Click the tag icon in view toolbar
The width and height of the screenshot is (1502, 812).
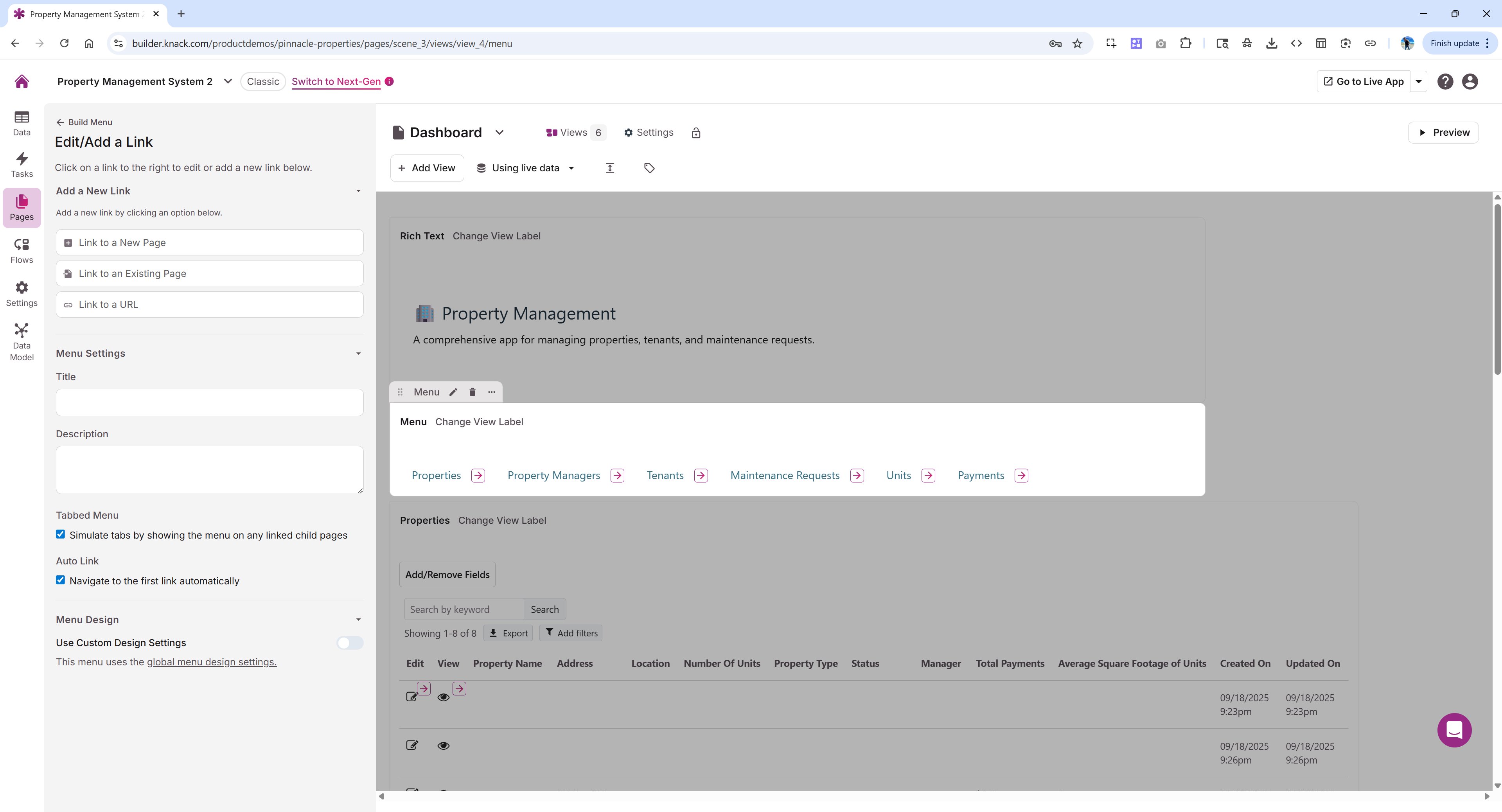649,168
